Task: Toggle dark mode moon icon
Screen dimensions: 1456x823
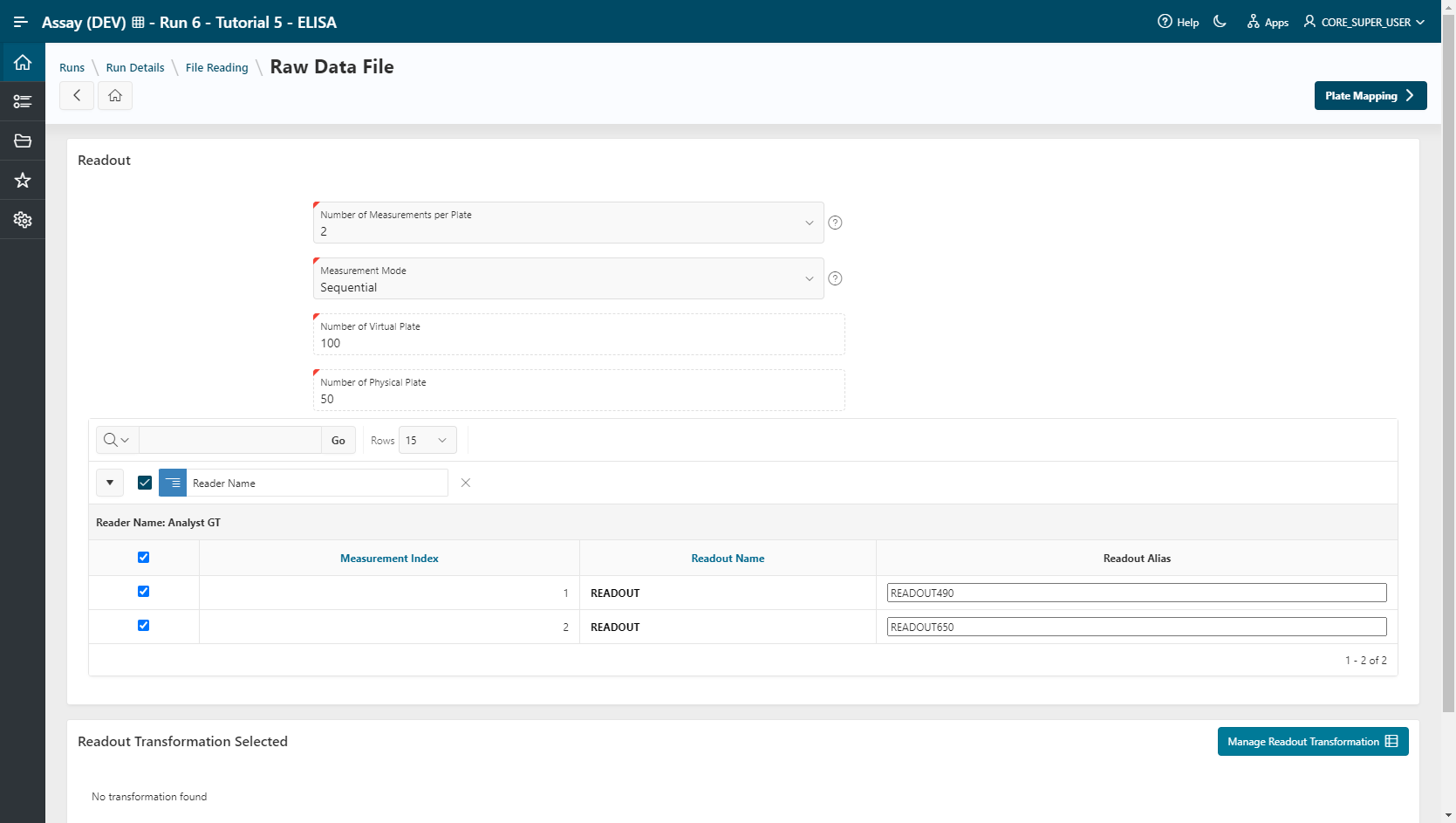Action: click(x=1220, y=22)
